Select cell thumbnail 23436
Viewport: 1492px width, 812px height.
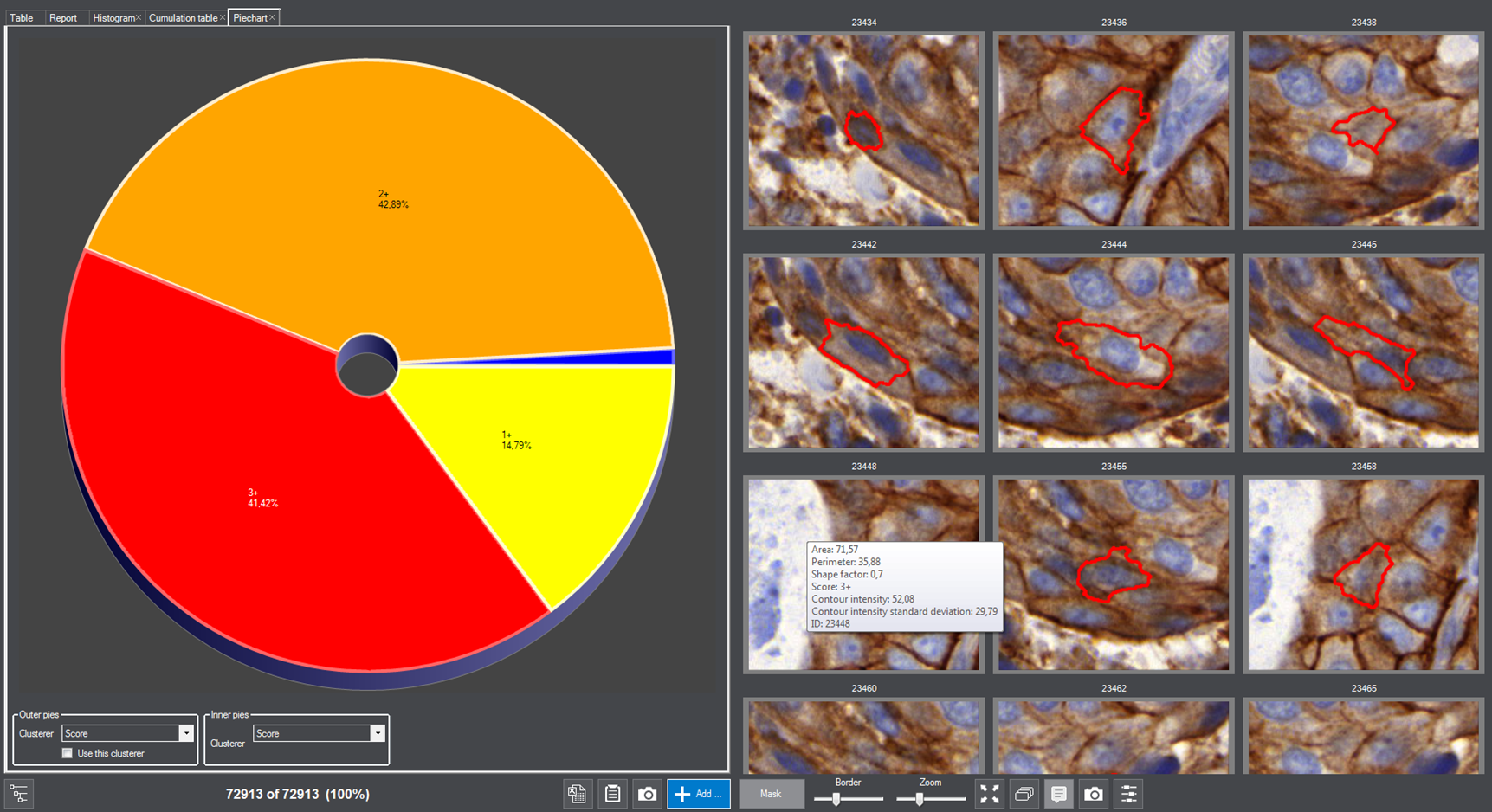1114,131
